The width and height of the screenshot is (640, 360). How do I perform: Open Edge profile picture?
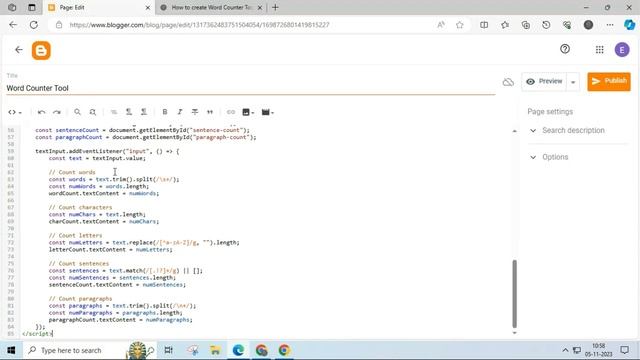point(588,25)
